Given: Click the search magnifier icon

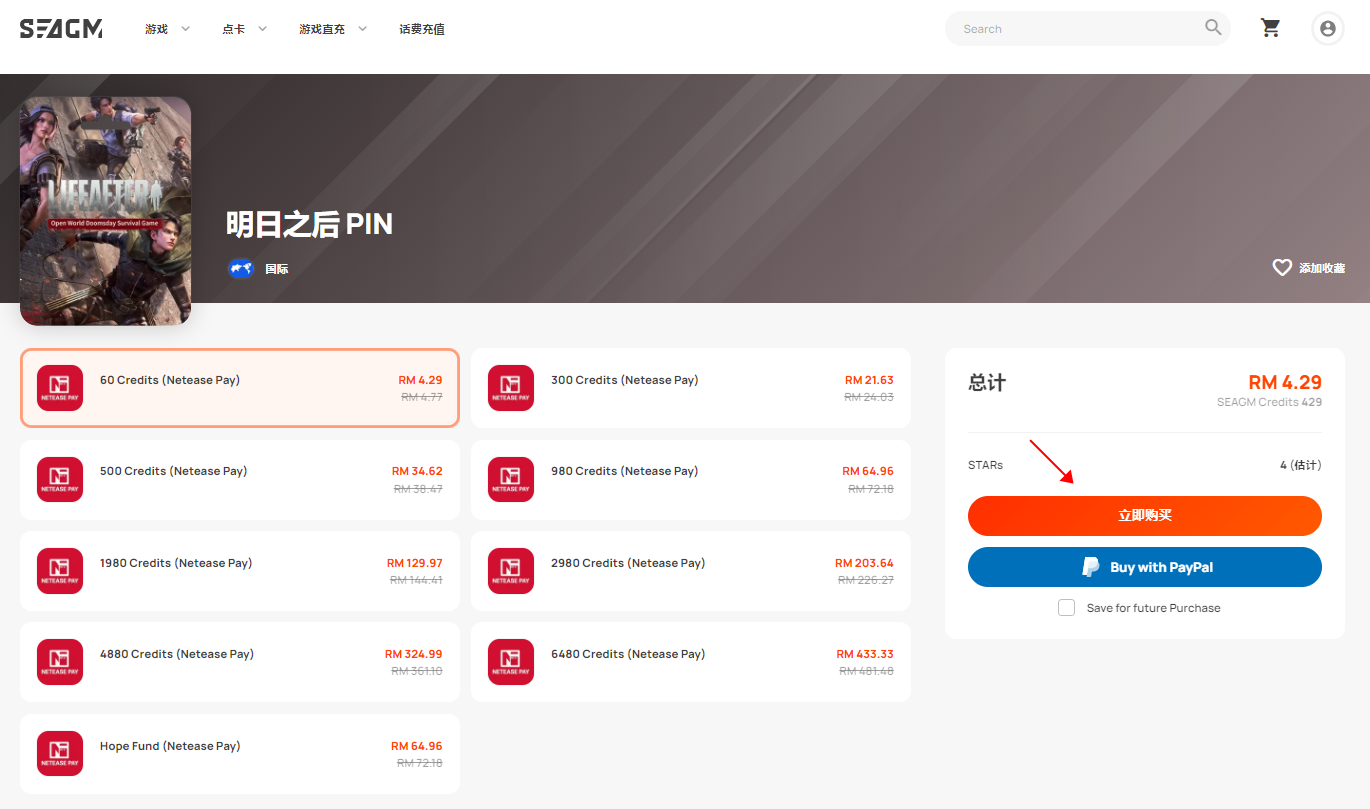Looking at the screenshot, I should 1213,28.
